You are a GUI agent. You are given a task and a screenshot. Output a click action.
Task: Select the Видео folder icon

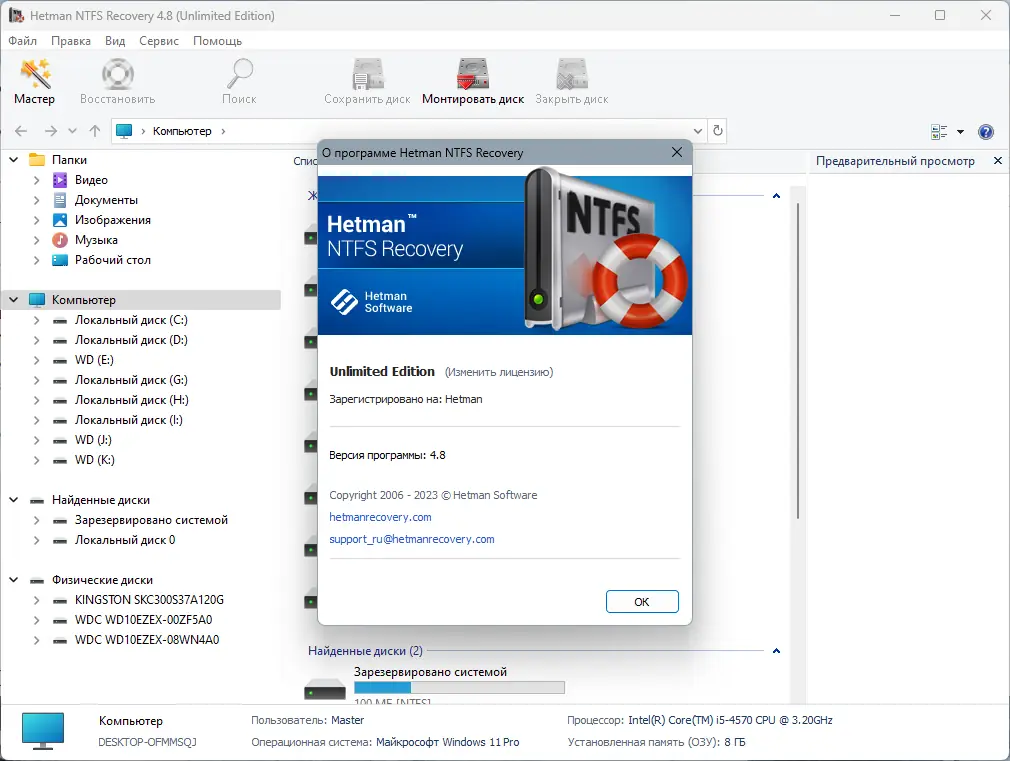[x=60, y=180]
